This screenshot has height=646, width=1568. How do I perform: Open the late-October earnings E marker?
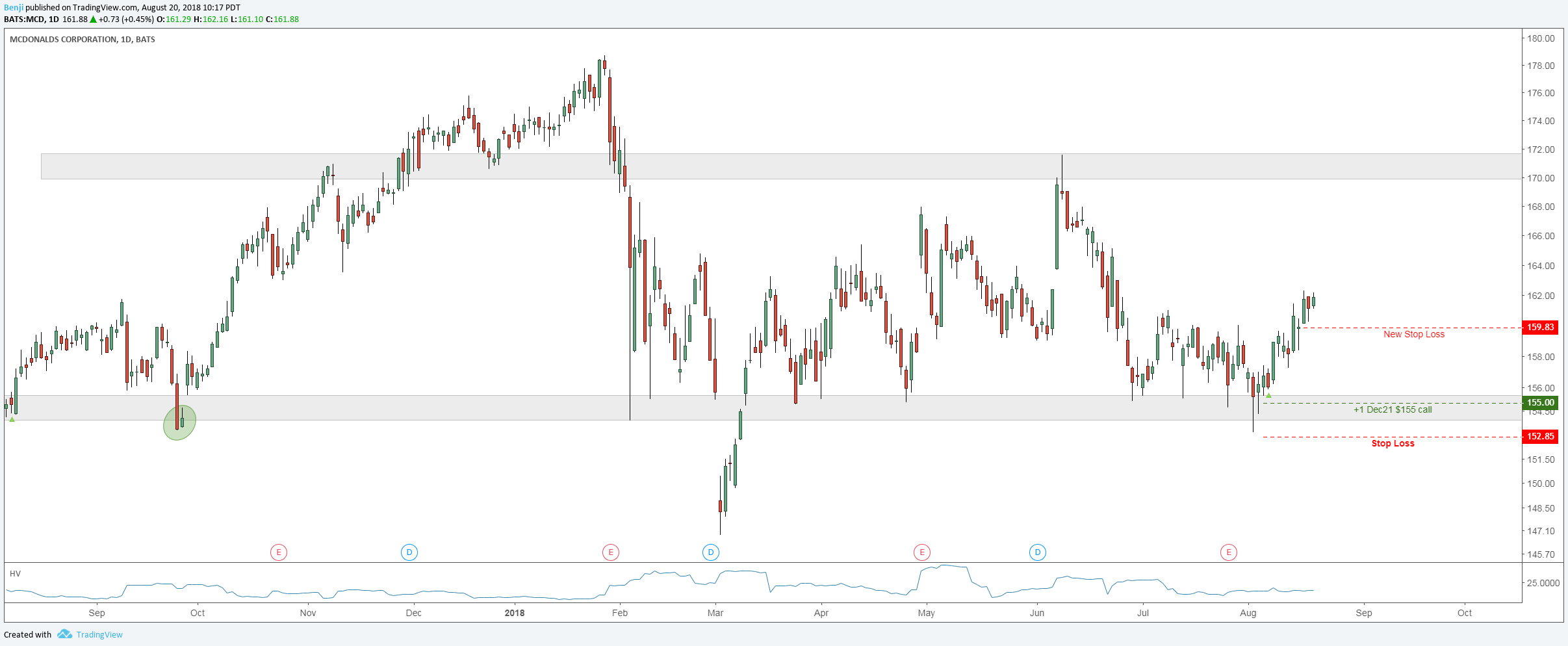[x=279, y=552]
